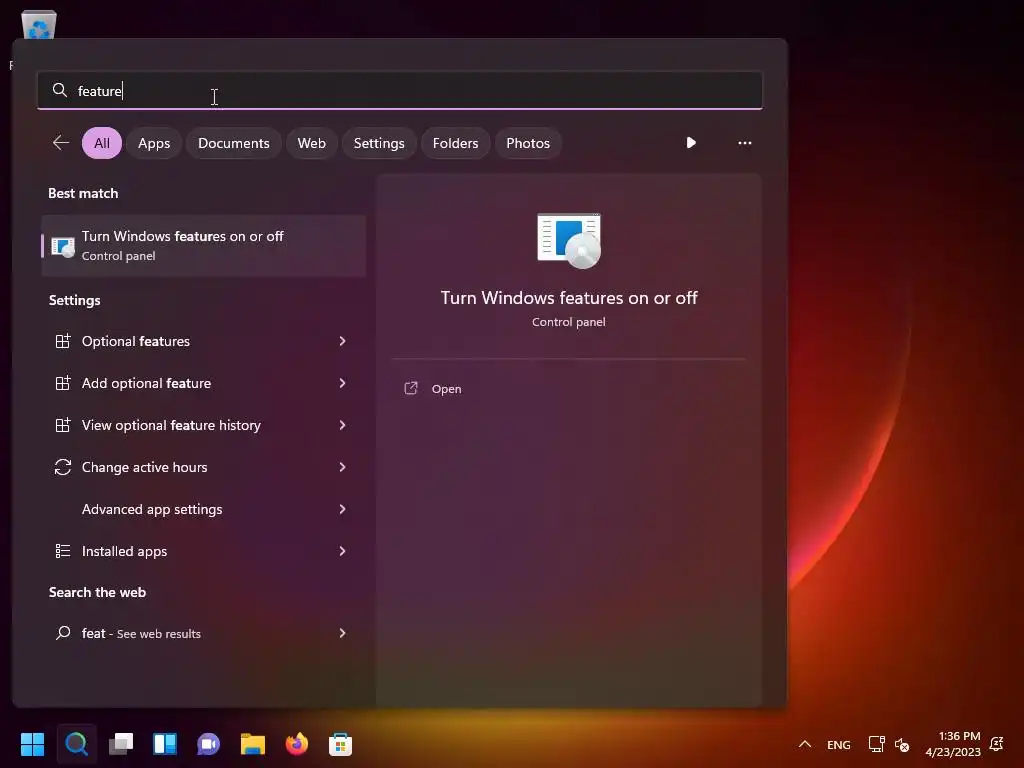Switch to the Web filter tab
This screenshot has height=768, width=1024.
pos(312,143)
